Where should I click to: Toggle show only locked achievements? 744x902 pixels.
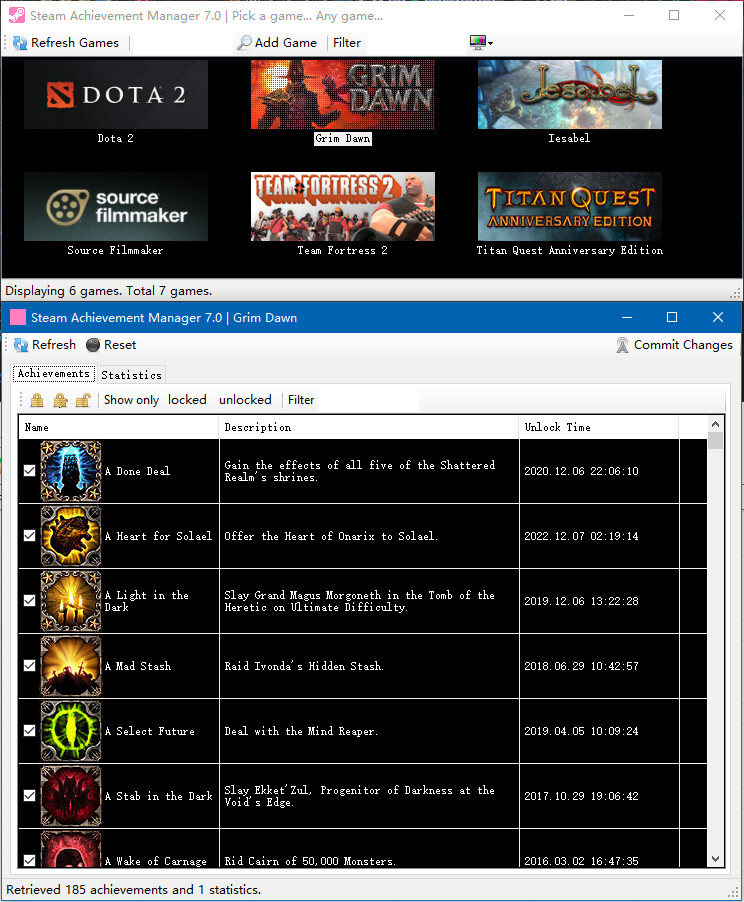click(187, 400)
